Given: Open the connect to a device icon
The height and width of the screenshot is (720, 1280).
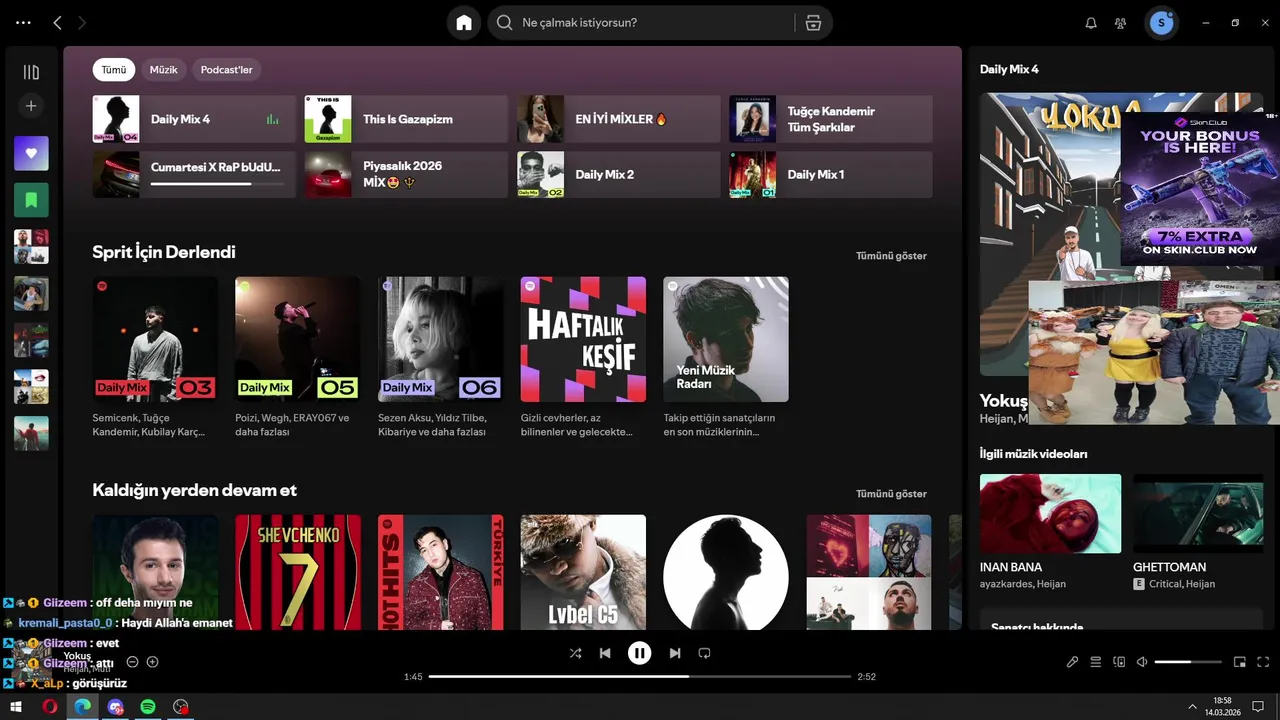Looking at the screenshot, I should point(1119,662).
